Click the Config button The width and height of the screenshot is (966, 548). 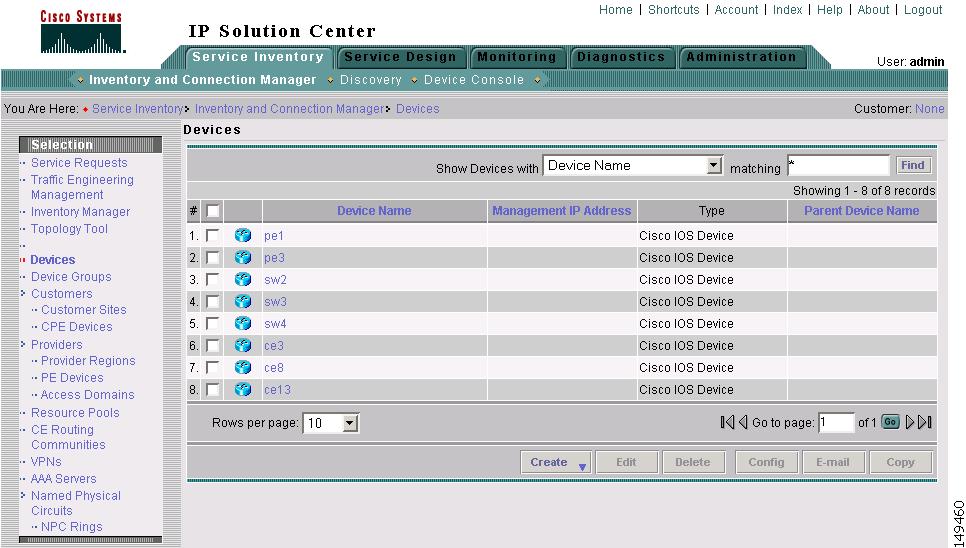766,462
